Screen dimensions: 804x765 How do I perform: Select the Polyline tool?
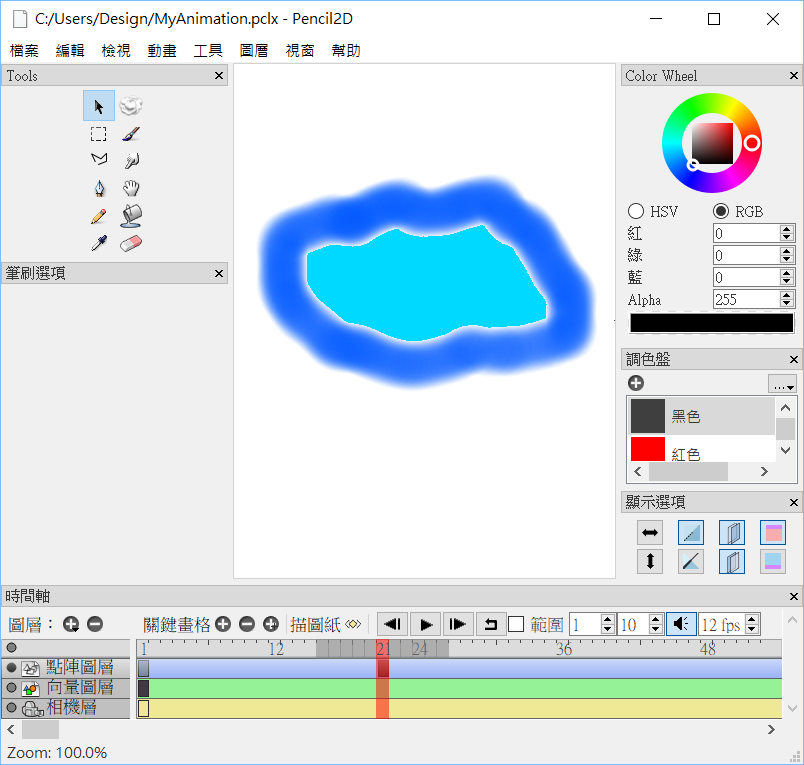tap(99, 160)
